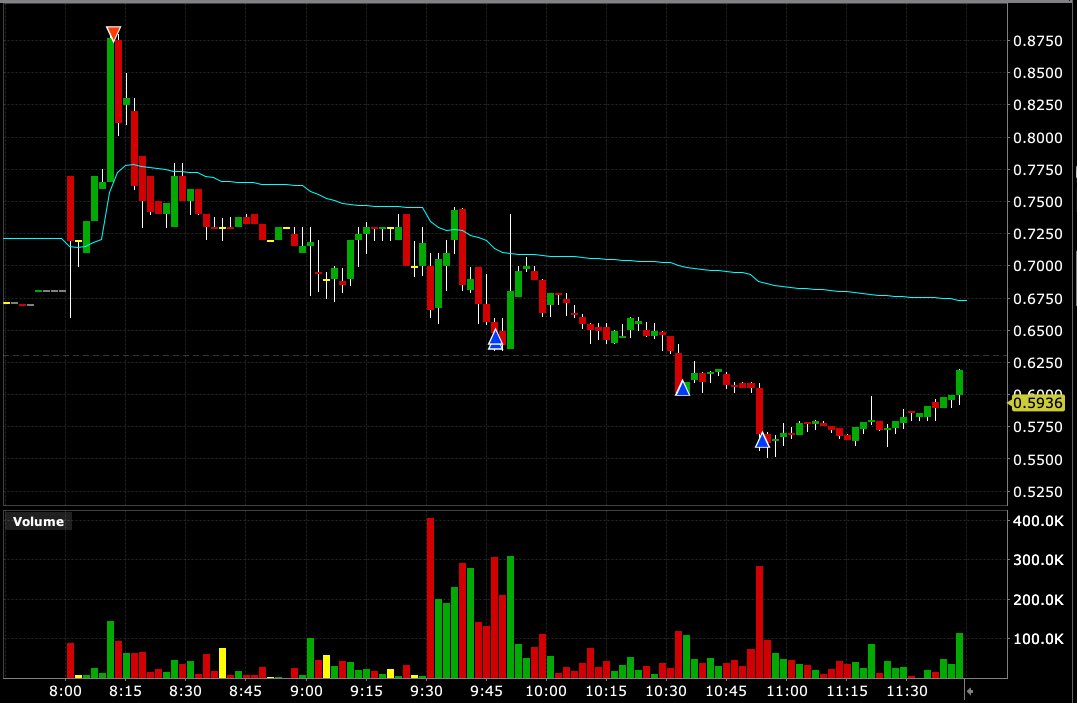
Task: Click the 9:30 time axis label
Action: [x=426, y=691]
